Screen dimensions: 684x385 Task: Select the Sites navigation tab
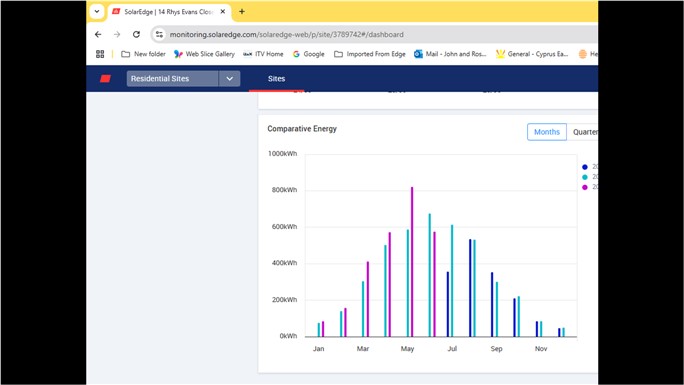[277, 78]
